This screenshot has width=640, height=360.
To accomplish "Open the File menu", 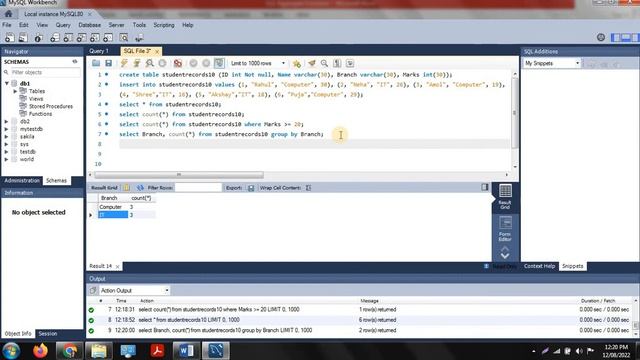I will coord(7,25).
